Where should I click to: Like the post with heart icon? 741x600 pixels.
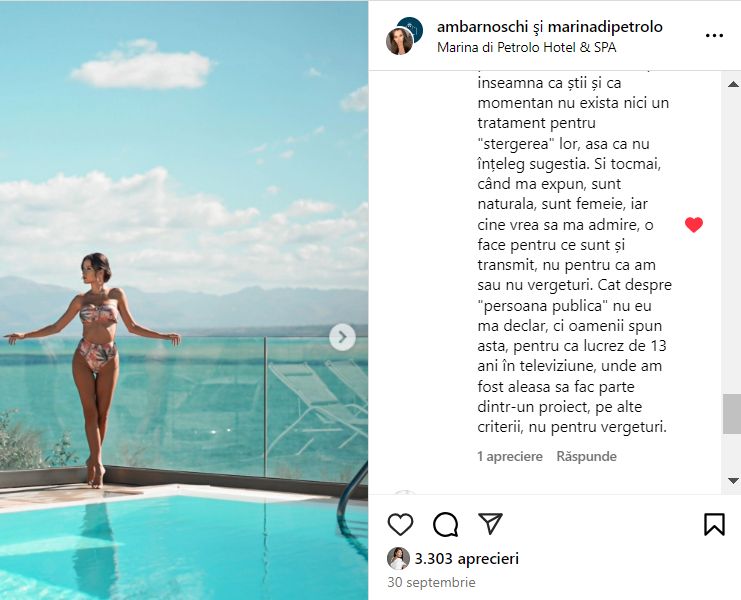click(x=400, y=524)
